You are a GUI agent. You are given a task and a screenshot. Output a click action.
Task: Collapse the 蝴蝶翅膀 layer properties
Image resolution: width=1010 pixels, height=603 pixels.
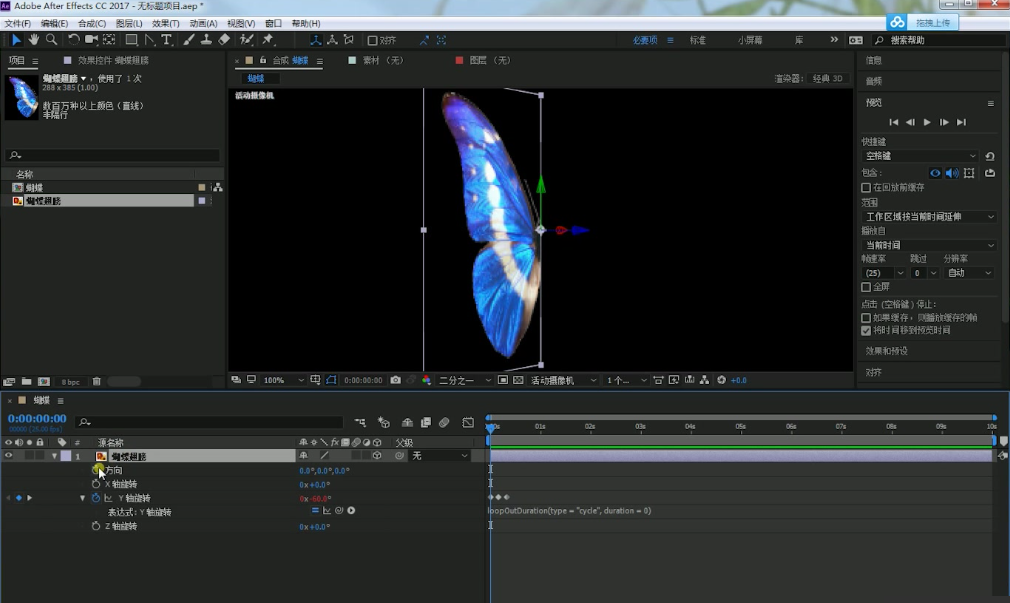coord(55,456)
